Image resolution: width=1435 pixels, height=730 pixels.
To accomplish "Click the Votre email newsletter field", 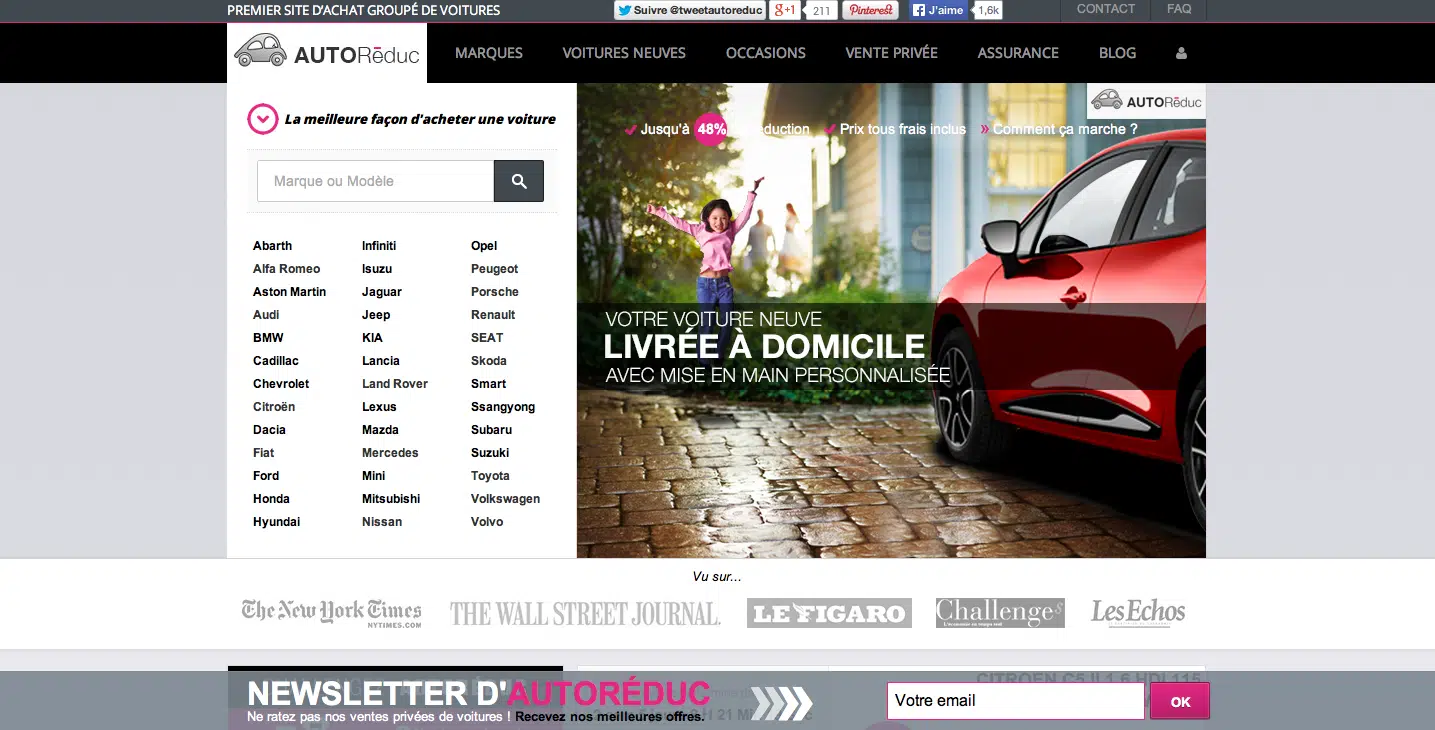I will 1015,701.
